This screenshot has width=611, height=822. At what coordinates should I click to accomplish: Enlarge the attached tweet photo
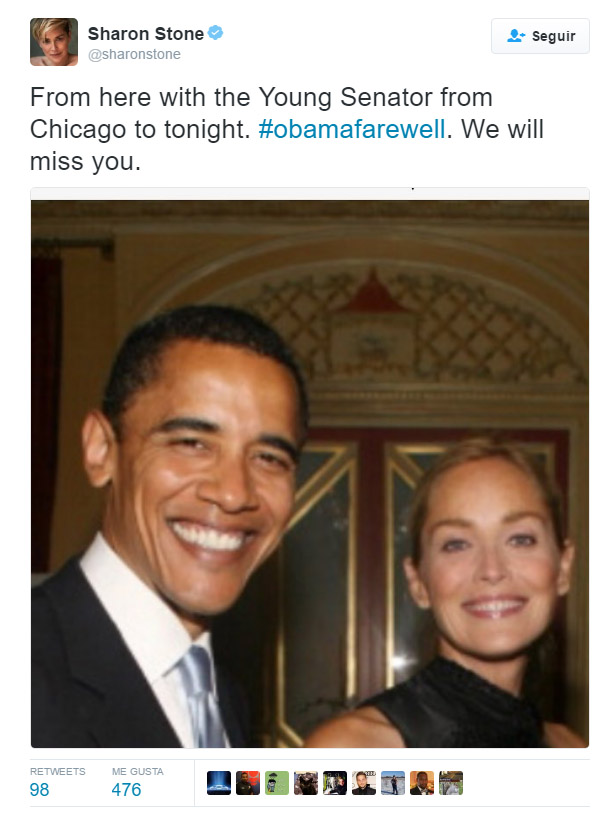pos(310,473)
